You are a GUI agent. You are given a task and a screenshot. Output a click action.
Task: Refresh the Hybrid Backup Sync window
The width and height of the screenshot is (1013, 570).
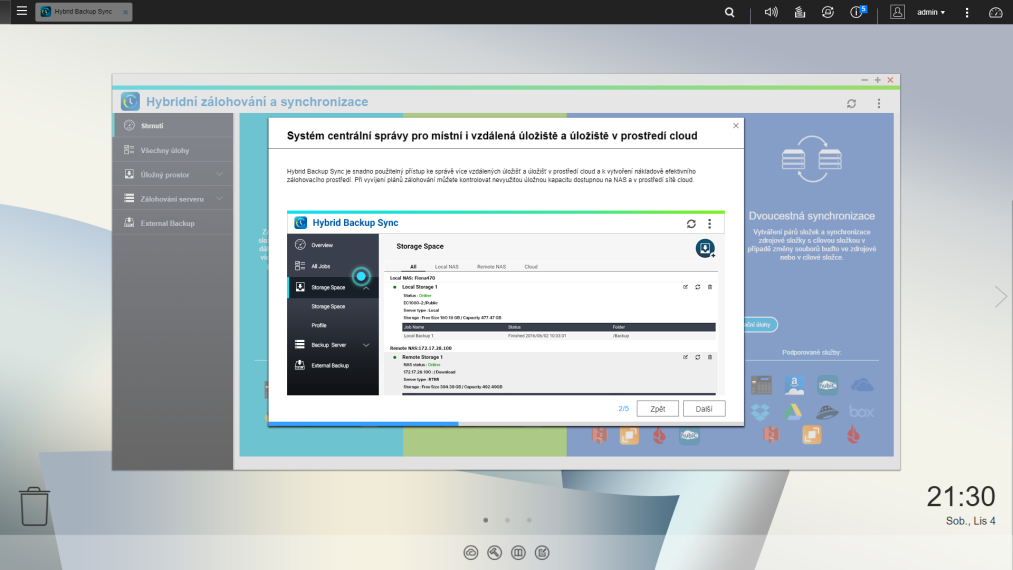851,103
